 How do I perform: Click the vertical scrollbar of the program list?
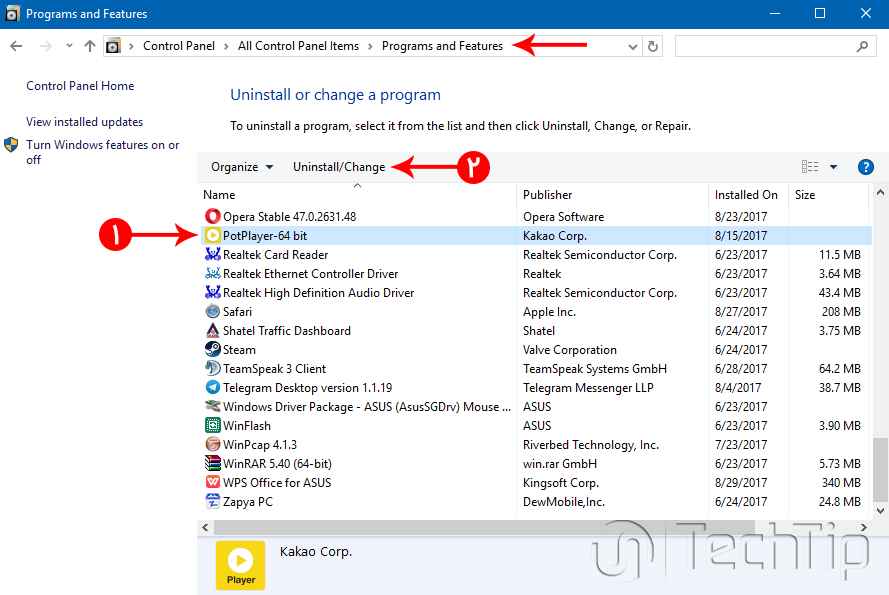point(880,350)
